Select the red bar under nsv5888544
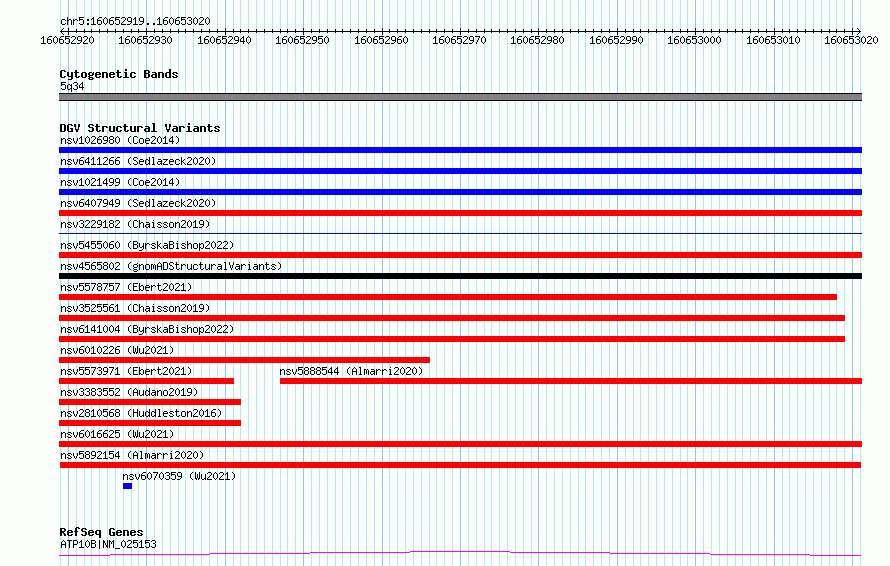 click(x=571, y=381)
